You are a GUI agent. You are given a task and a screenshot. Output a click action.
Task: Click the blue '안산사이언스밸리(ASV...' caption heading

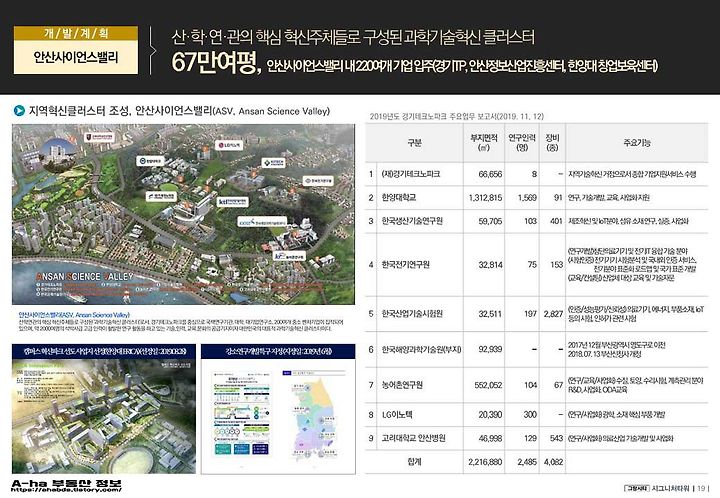[x=74, y=315]
